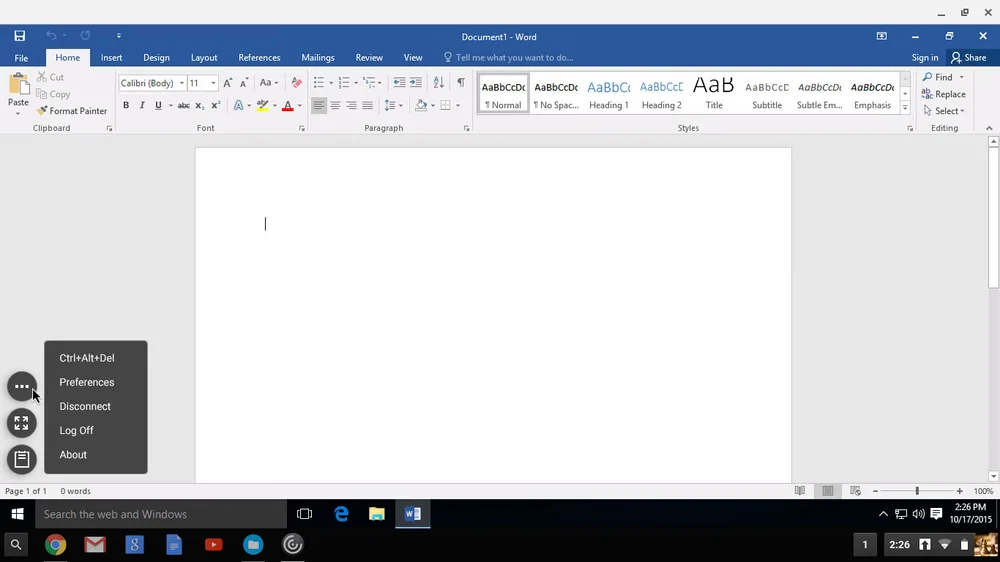
Task: Increase font size with Grow Font icon
Action: click(x=227, y=83)
